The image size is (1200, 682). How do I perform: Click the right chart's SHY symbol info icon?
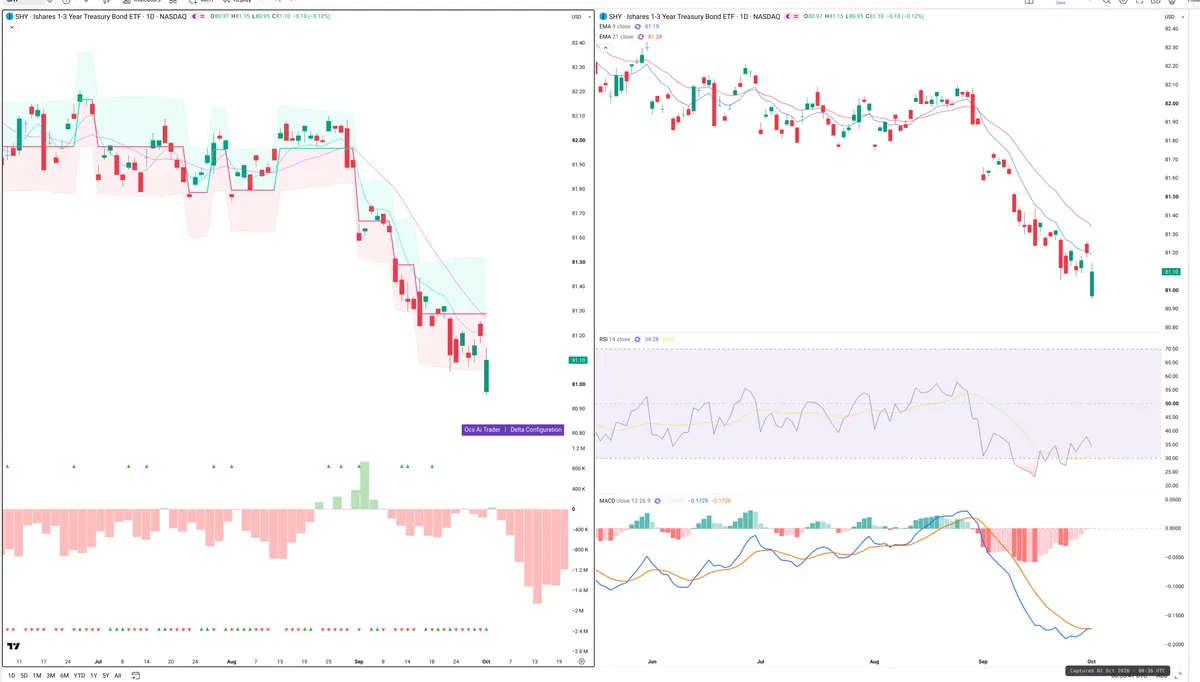(x=603, y=17)
